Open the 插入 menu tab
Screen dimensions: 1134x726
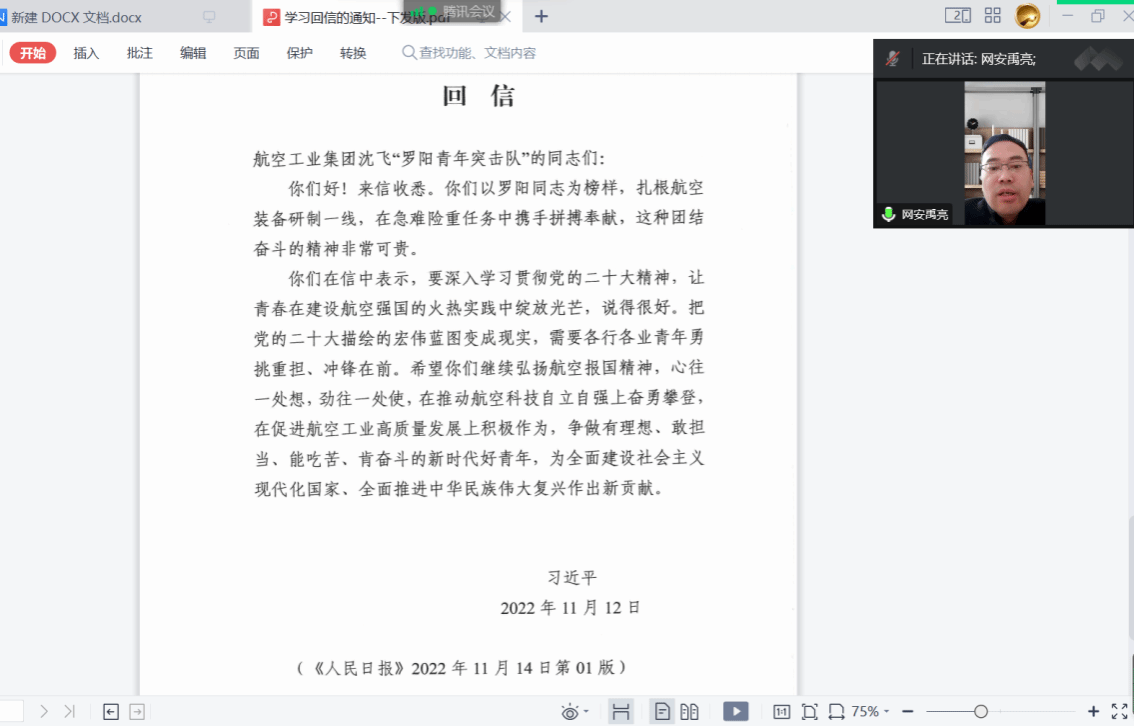click(x=86, y=53)
